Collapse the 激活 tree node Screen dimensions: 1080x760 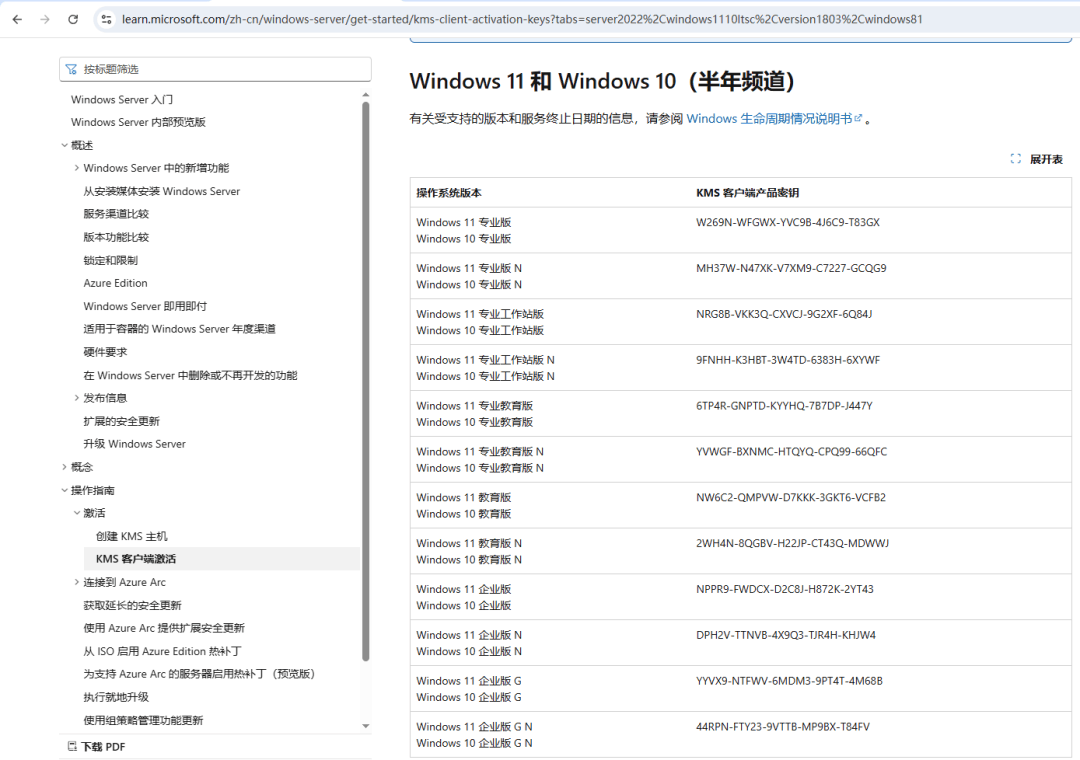76,513
